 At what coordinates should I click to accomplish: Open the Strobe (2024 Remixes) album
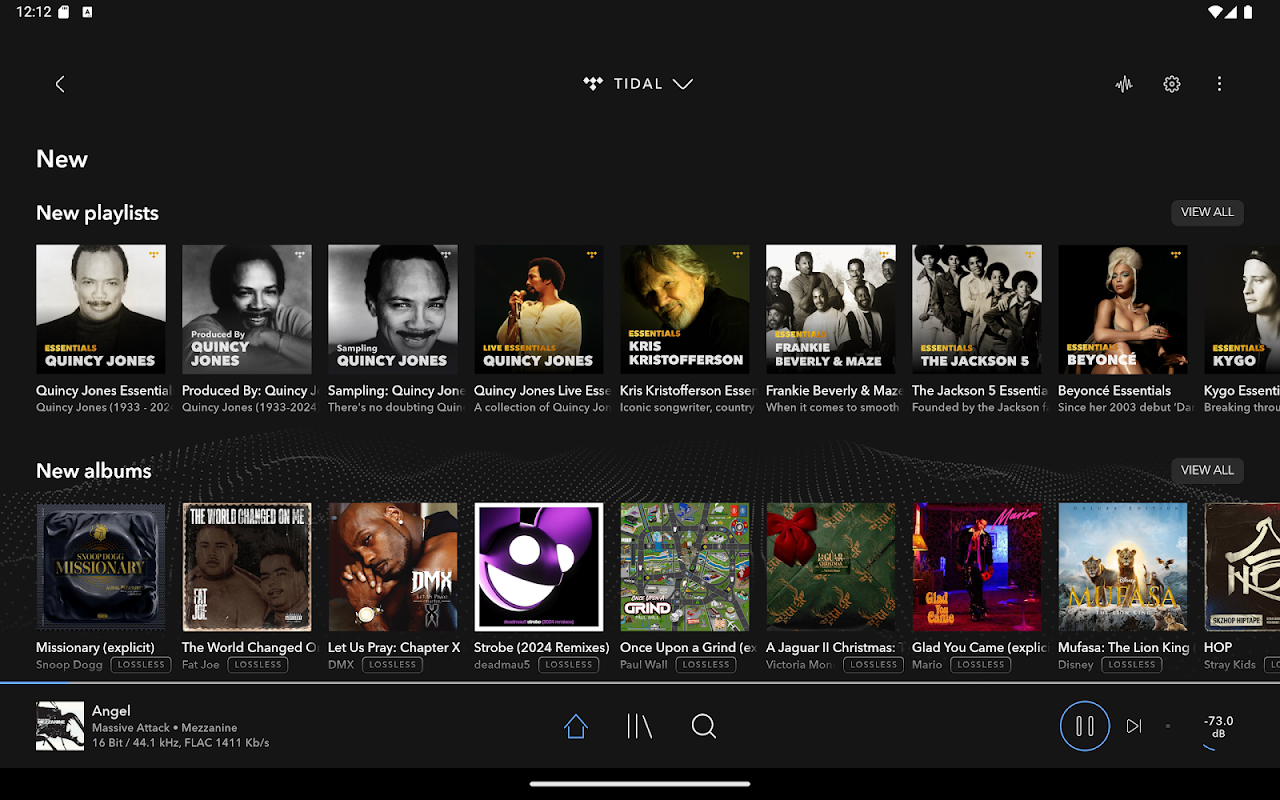pyautogui.click(x=539, y=567)
